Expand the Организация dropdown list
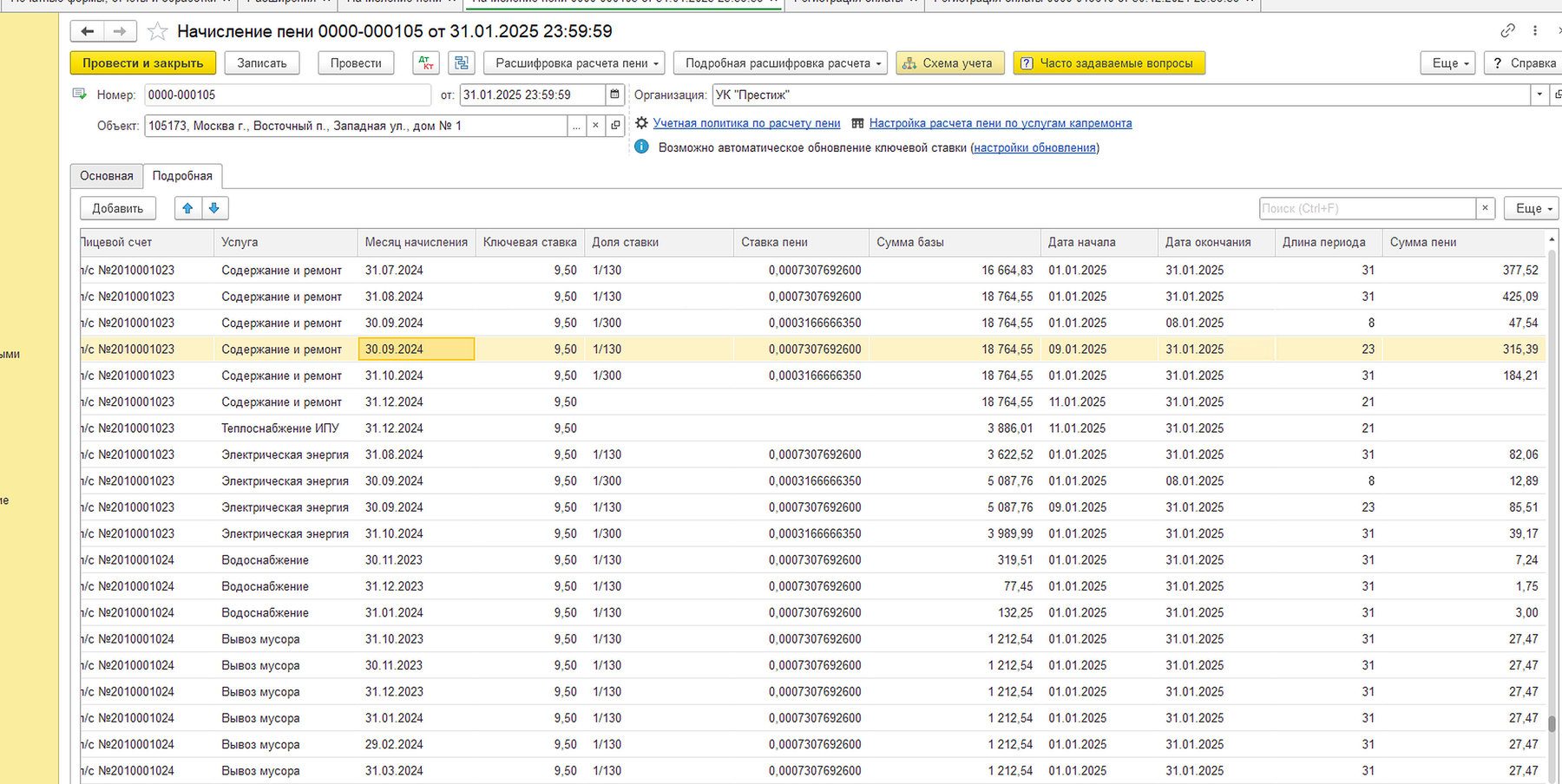The image size is (1562, 784). [x=1539, y=95]
